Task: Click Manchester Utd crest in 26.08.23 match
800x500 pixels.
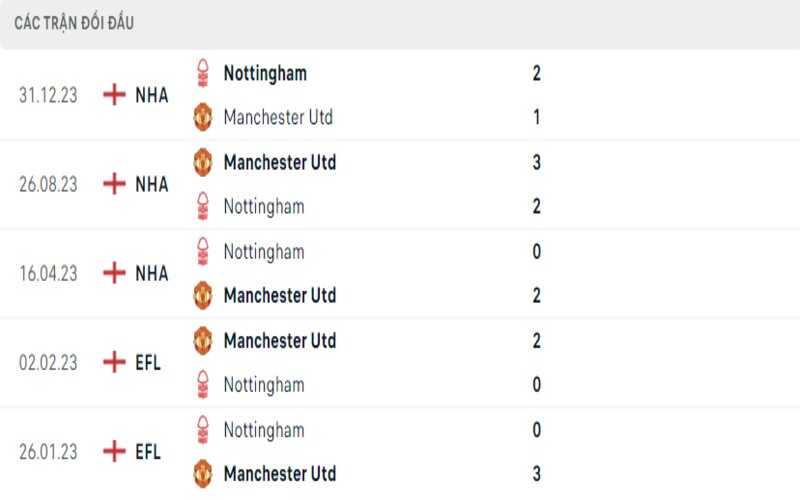Action: [x=203, y=162]
